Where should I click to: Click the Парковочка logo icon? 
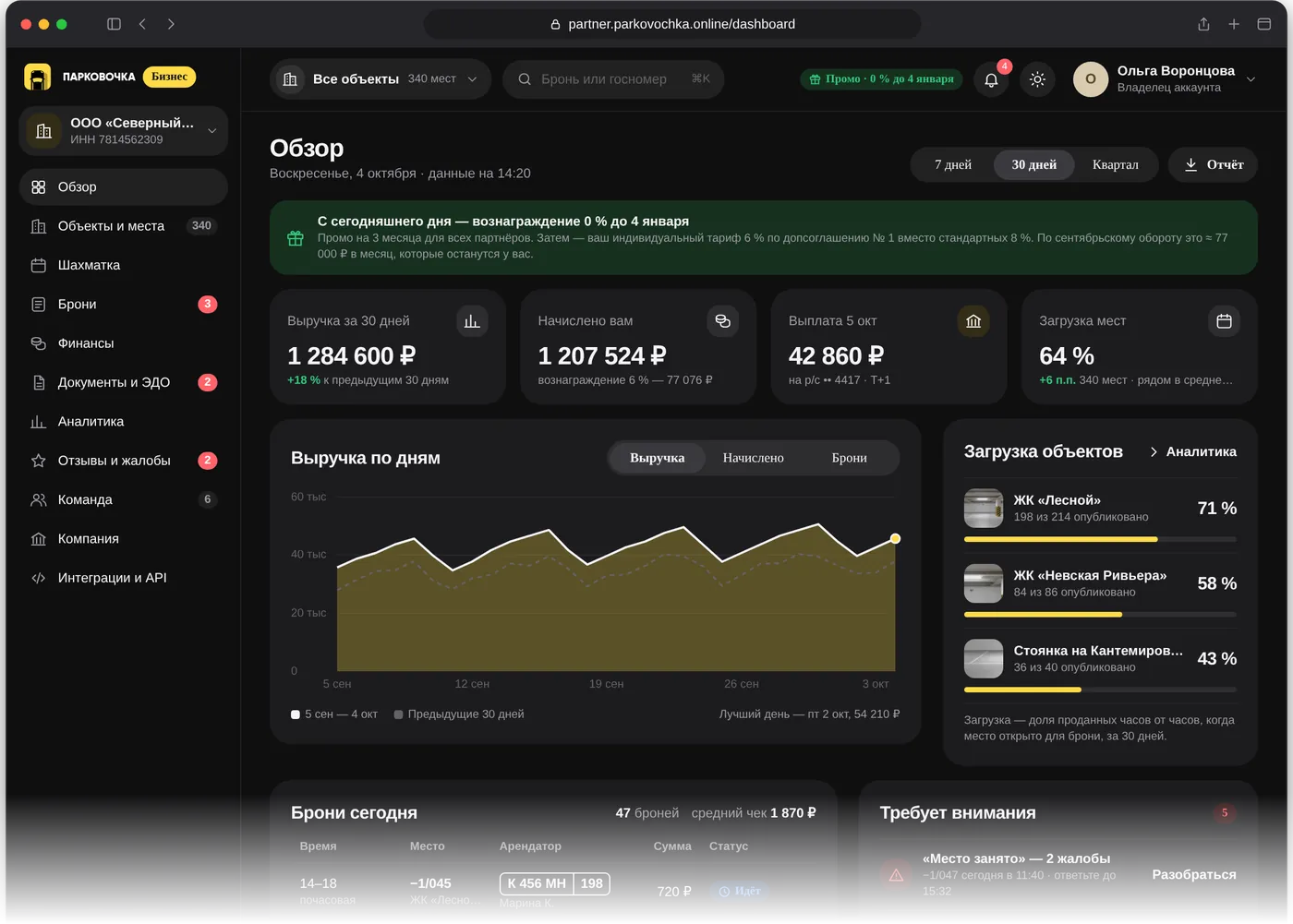point(37,77)
